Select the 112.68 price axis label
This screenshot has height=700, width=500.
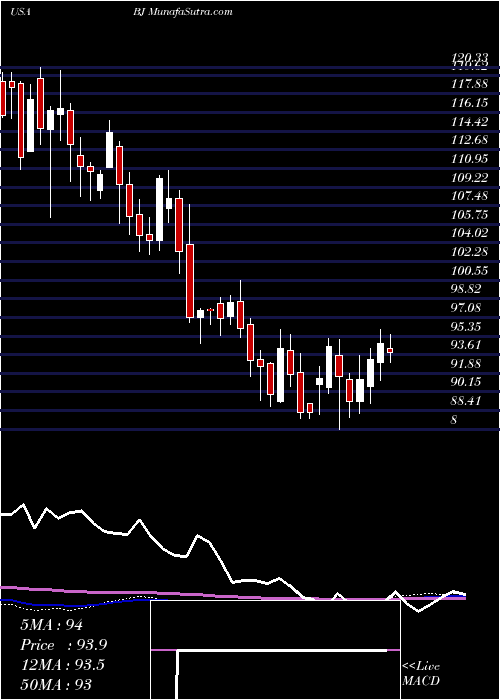469,140
